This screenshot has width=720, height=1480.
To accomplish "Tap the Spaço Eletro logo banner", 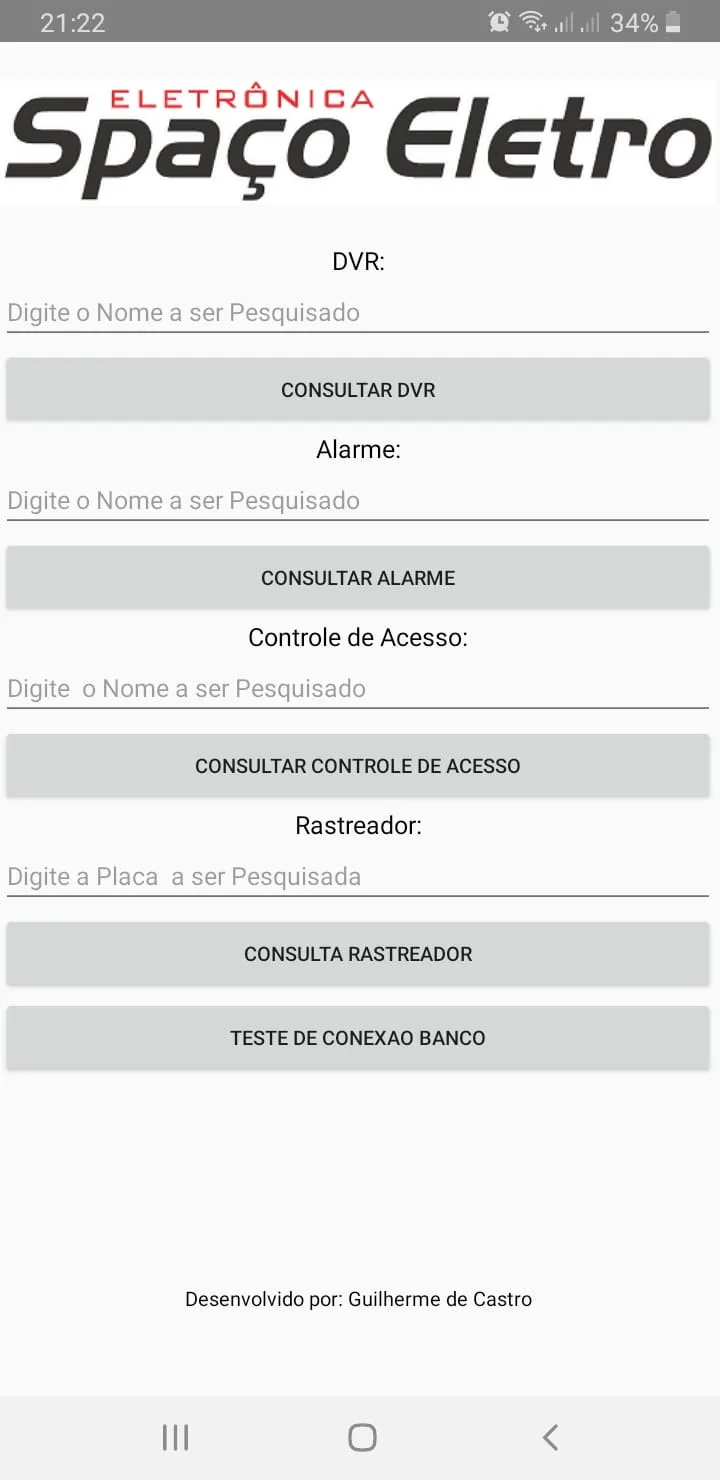I will point(359,142).
